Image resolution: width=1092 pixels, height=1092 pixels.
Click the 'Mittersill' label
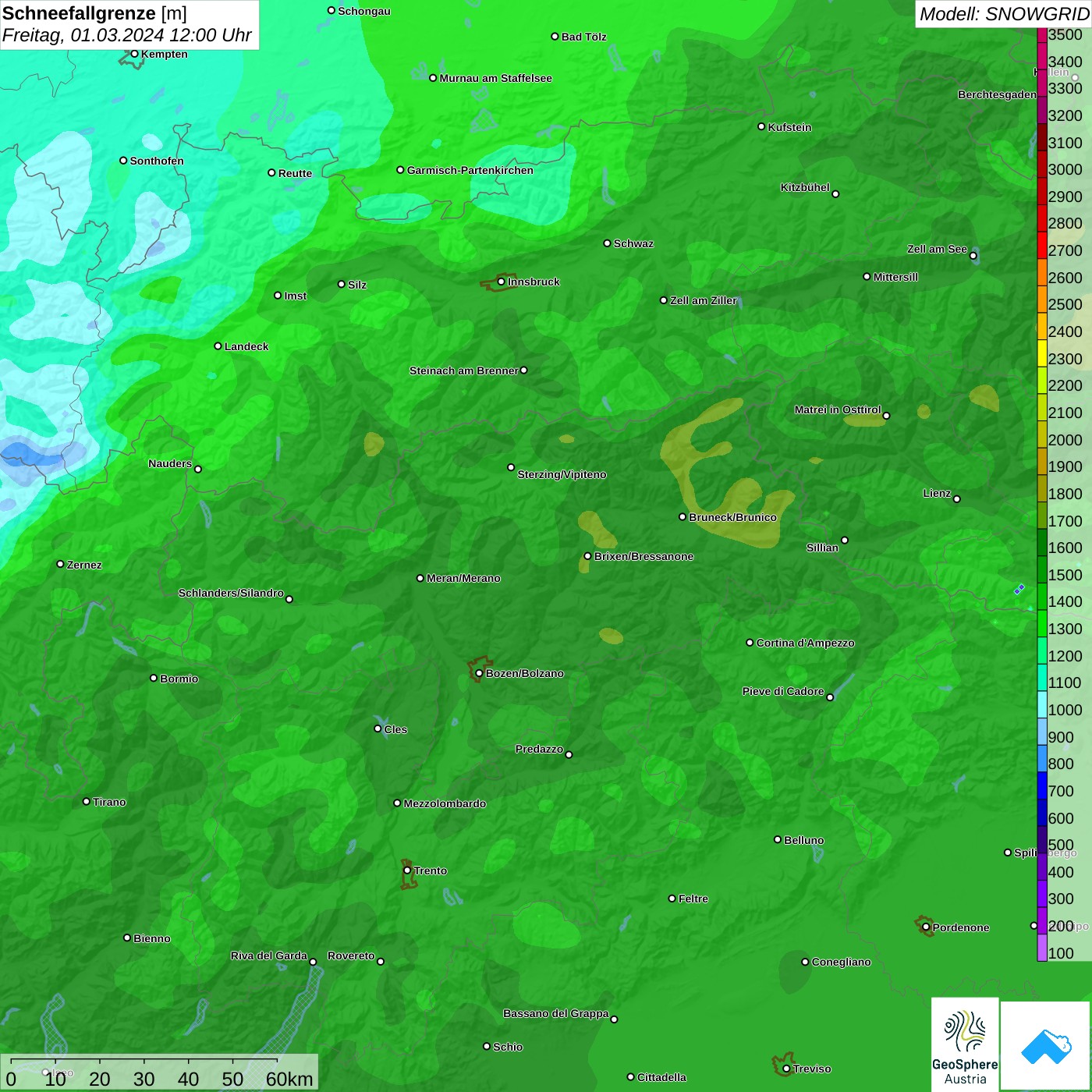pyautogui.click(x=895, y=277)
